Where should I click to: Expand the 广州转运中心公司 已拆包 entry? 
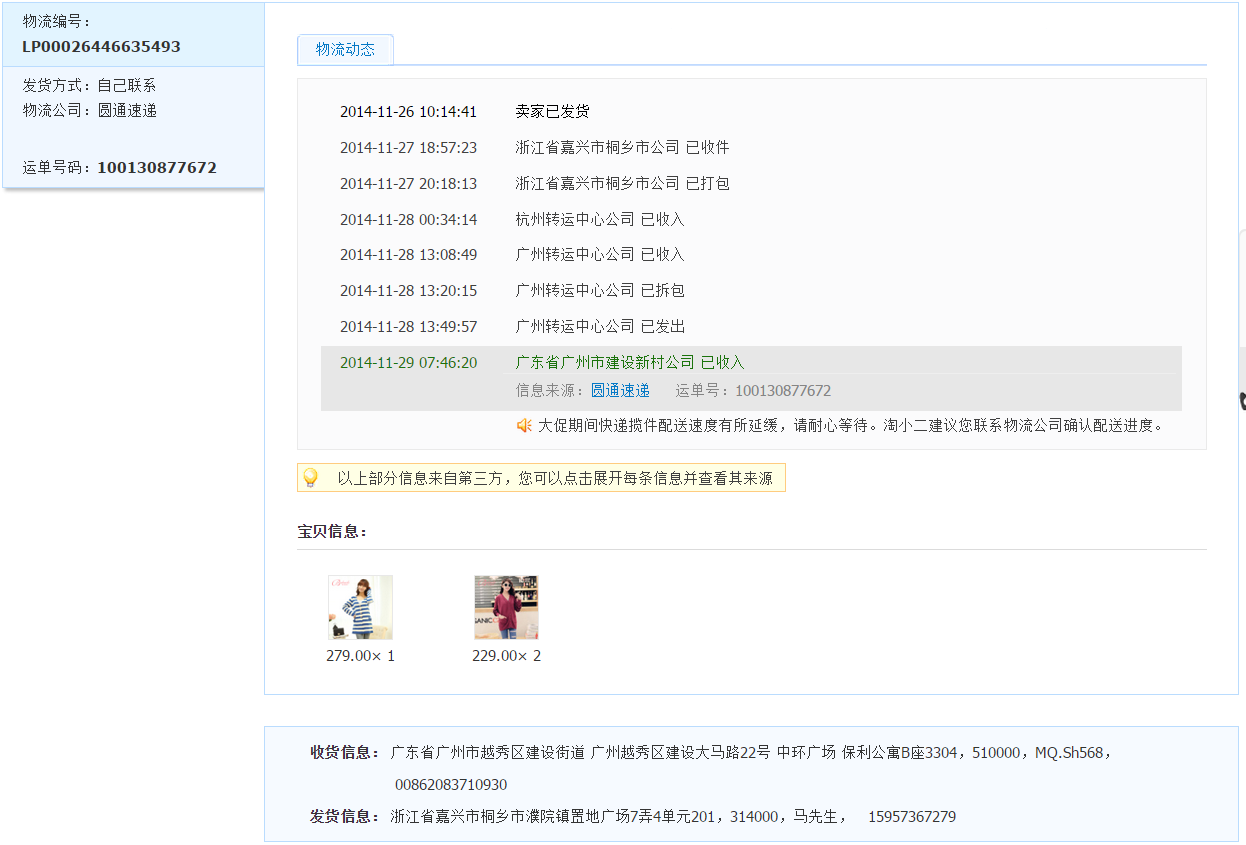click(x=600, y=291)
